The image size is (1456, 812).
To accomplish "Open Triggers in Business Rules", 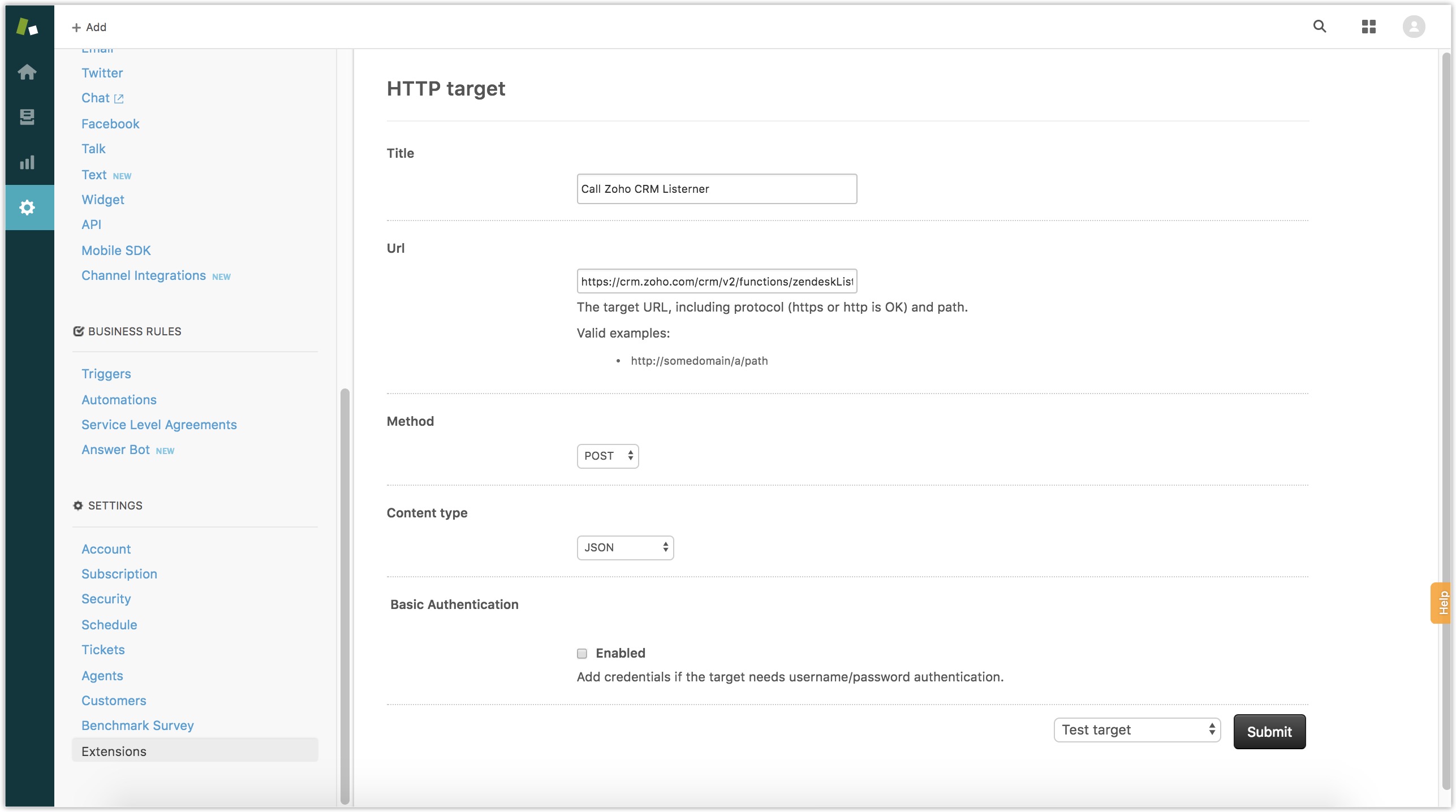I will point(106,374).
